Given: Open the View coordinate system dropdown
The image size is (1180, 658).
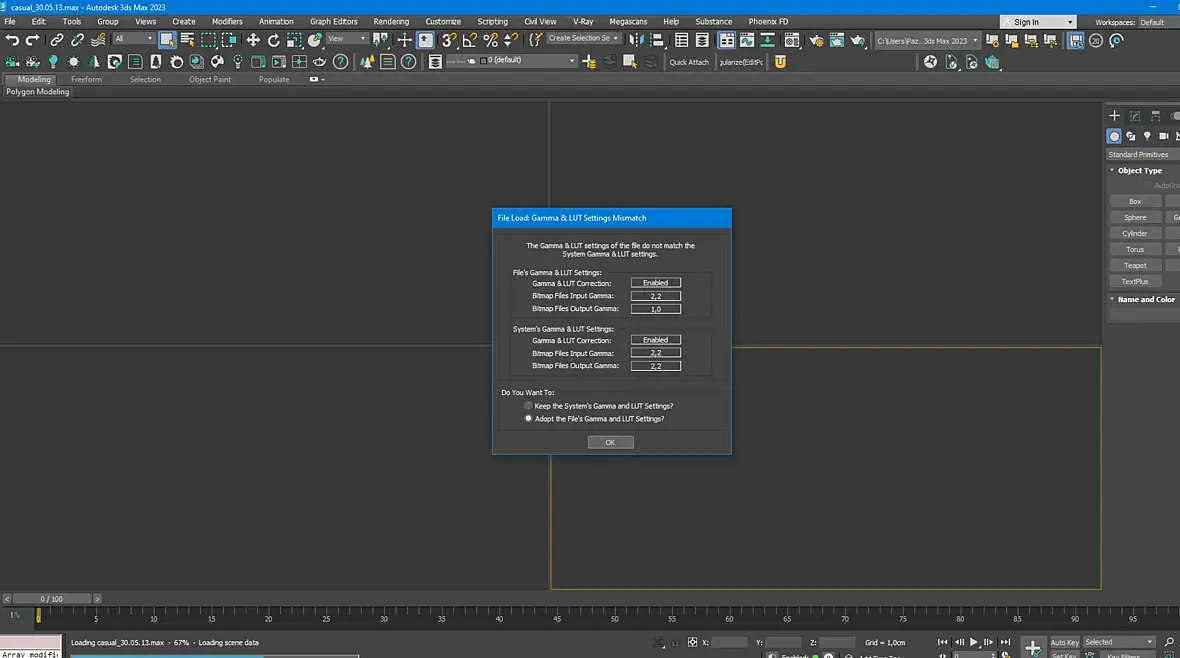Looking at the screenshot, I should [x=347, y=39].
